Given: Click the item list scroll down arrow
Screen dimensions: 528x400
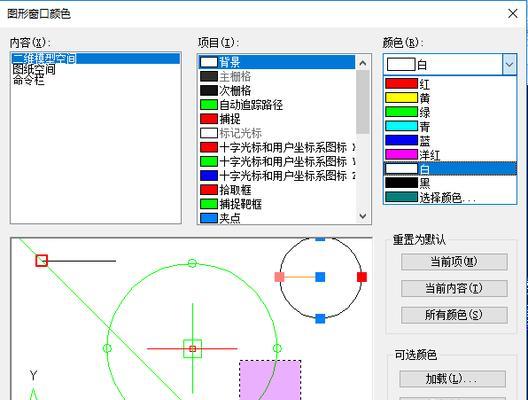Looking at the screenshot, I should [x=363, y=216].
